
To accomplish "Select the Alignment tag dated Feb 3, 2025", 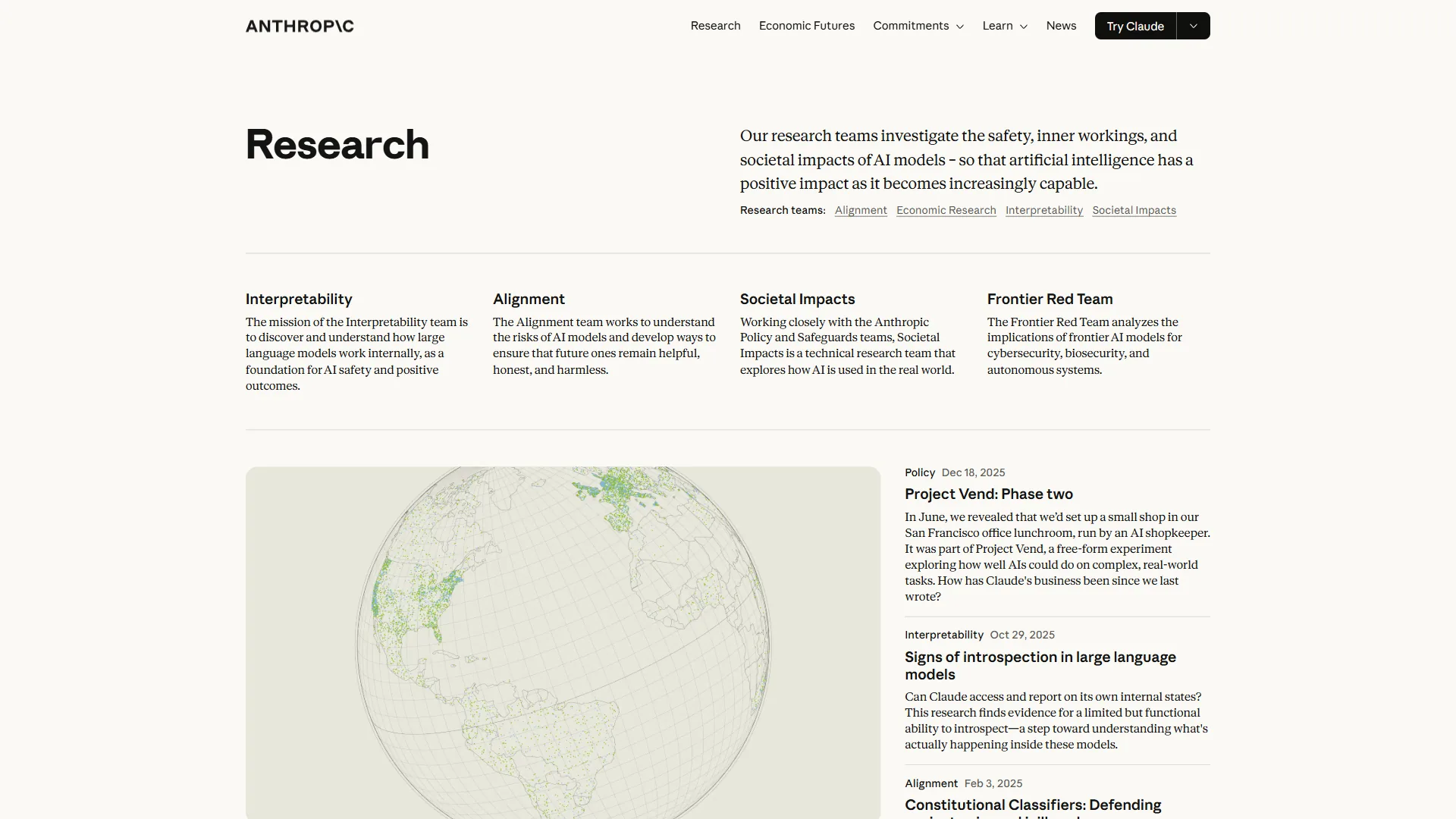I will (x=931, y=783).
